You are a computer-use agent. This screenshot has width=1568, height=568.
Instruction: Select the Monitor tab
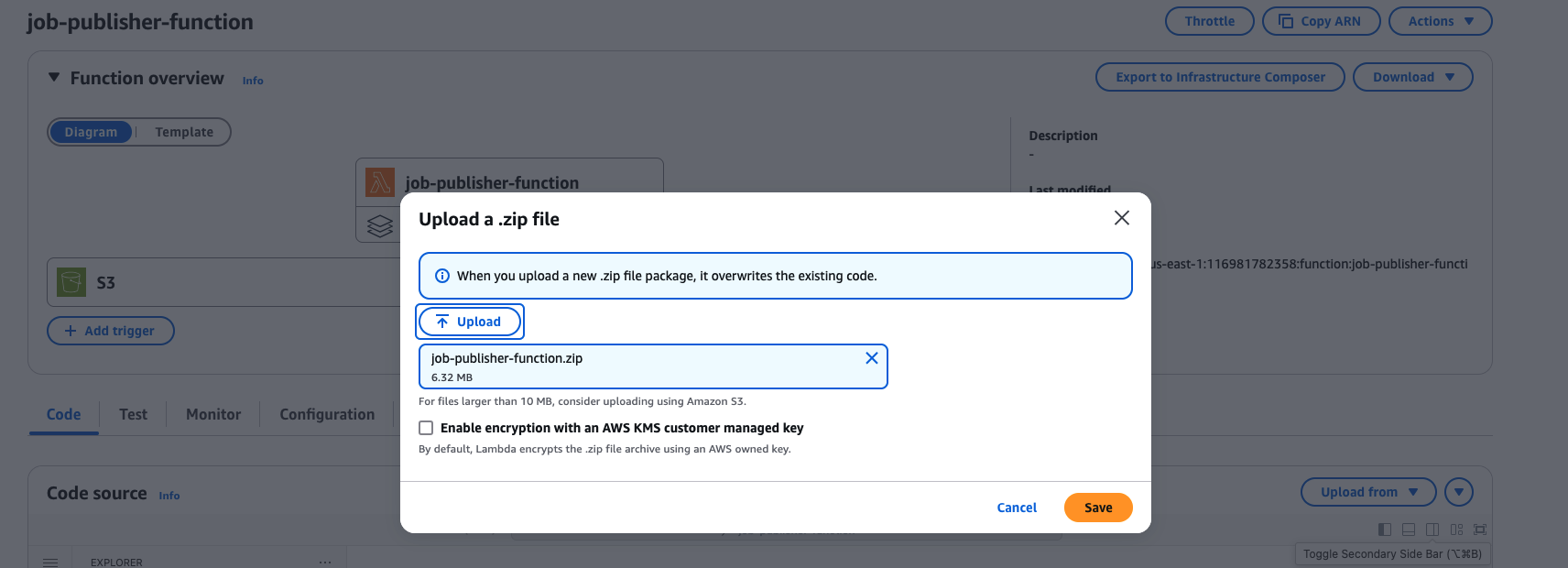click(x=213, y=414)
